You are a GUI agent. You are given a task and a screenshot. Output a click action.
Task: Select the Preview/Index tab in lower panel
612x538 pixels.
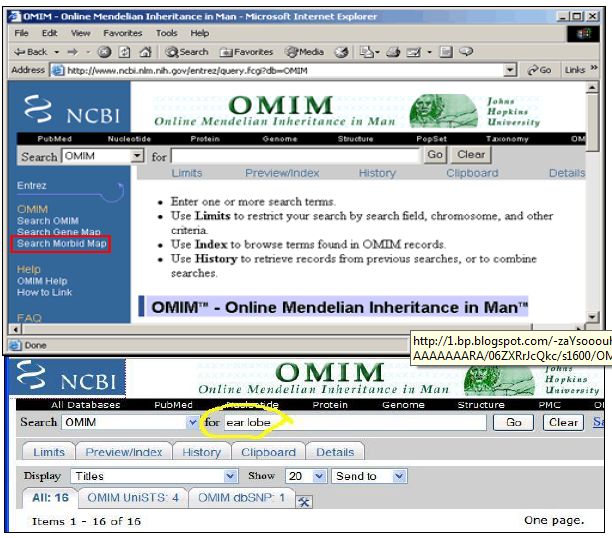pos(124,452)
